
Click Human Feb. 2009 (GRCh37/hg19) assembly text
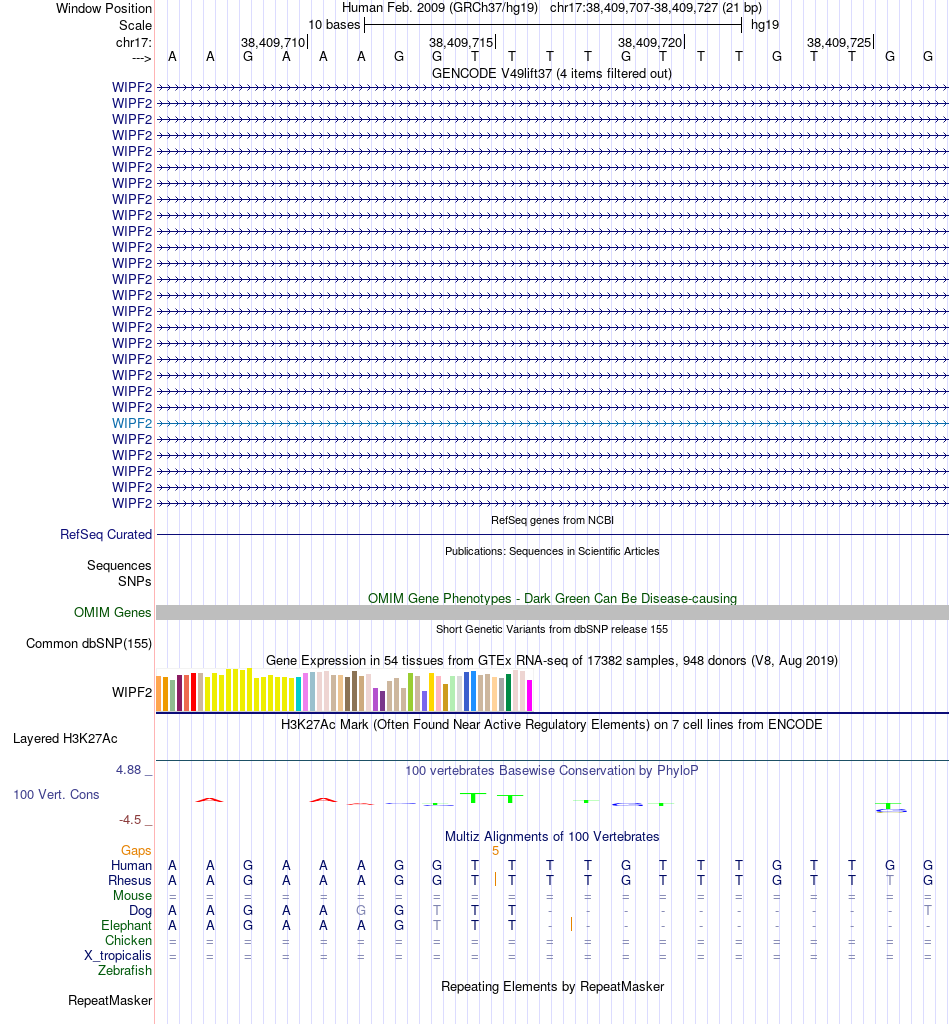point(440,8)
